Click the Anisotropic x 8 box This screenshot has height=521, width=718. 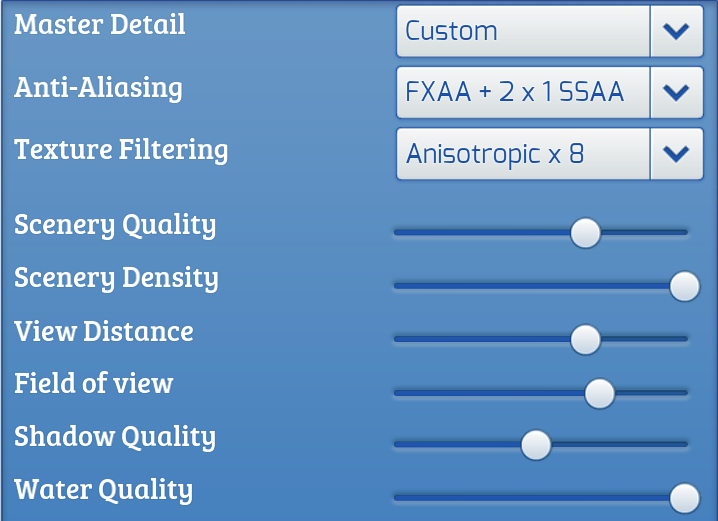tap(522, 153)
